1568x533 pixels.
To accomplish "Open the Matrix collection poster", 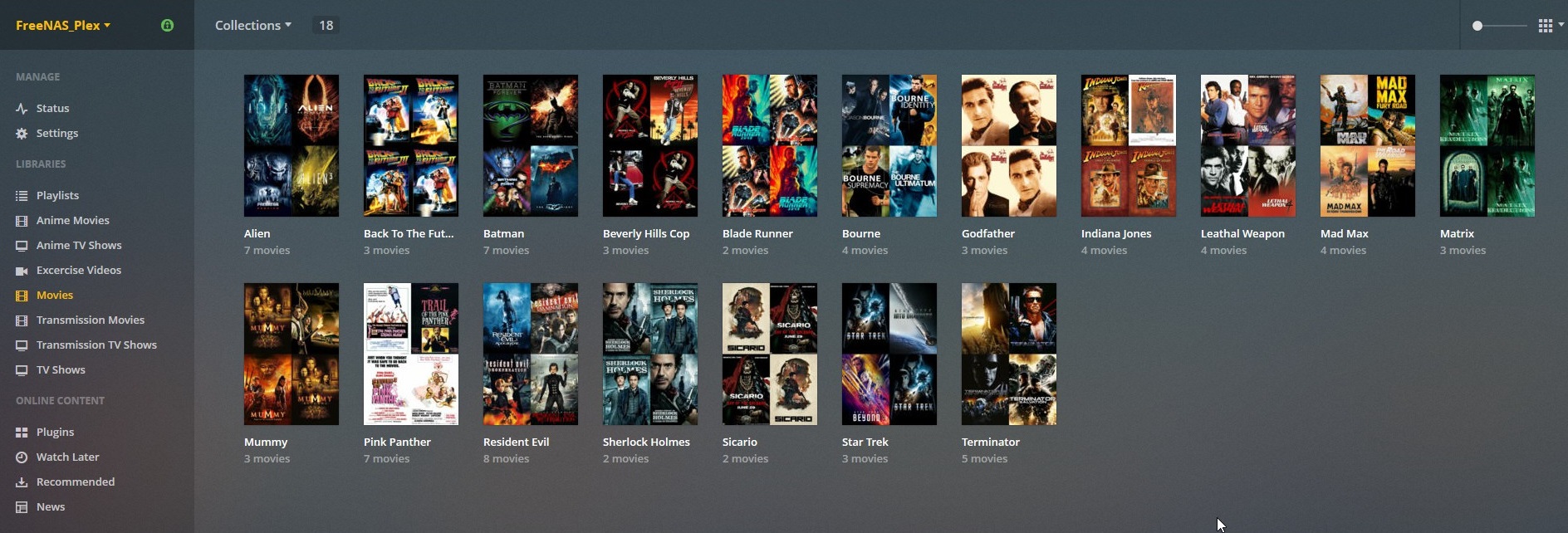I will pos(1487,145).
